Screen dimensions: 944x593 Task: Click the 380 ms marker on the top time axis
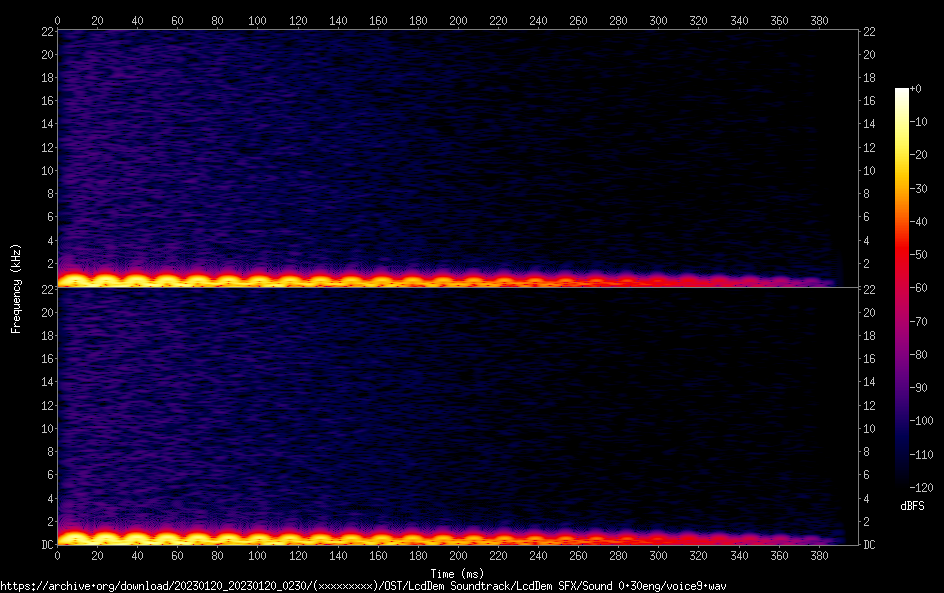pos(819,20)
